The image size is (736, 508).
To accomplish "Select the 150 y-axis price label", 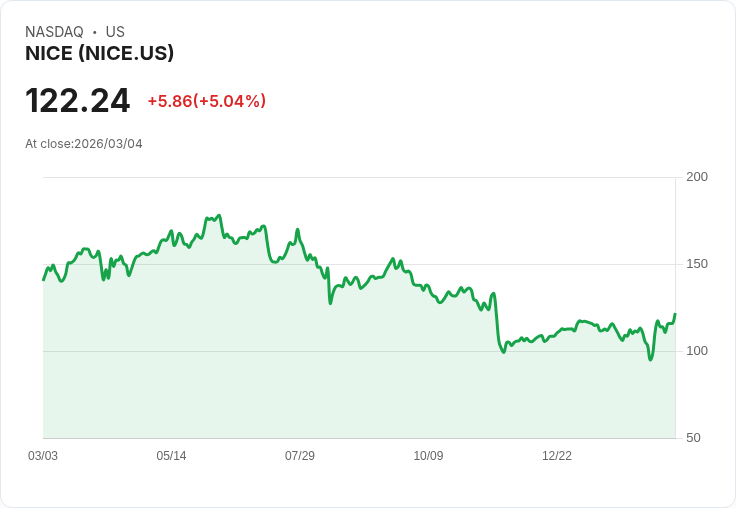I will tap(697, 264).
